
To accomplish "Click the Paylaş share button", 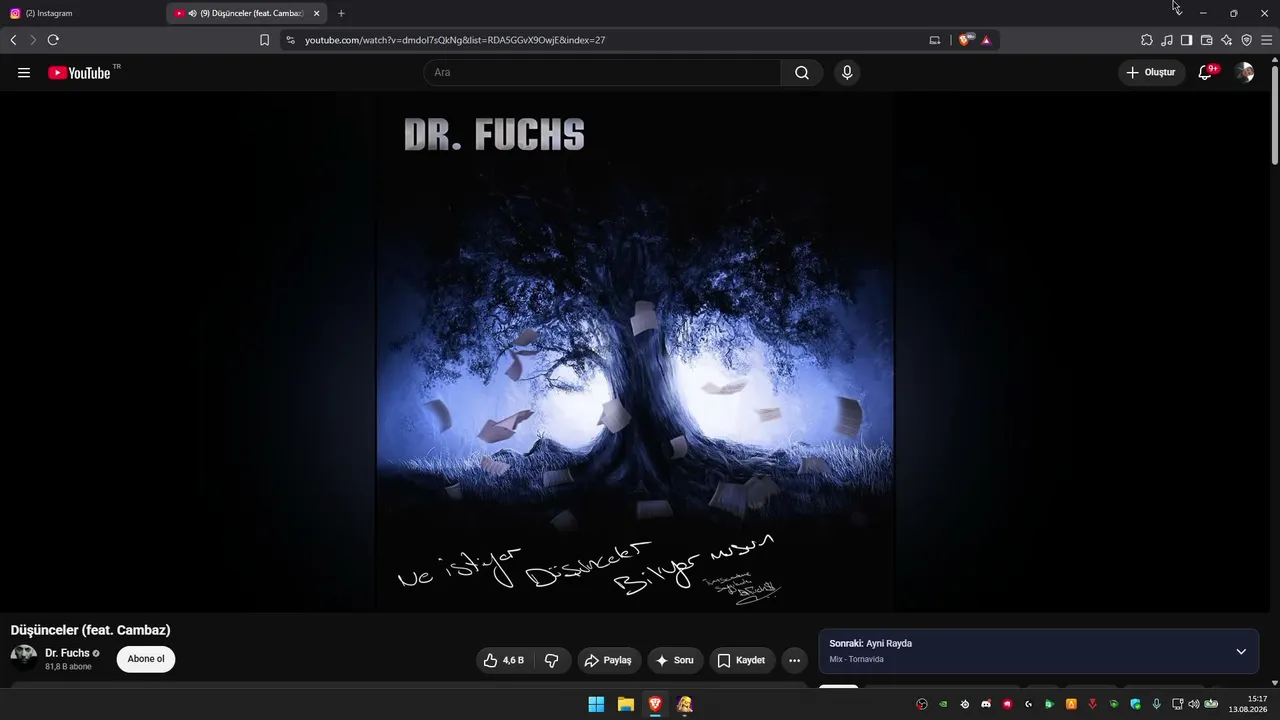I will click(x=609, y=660).
